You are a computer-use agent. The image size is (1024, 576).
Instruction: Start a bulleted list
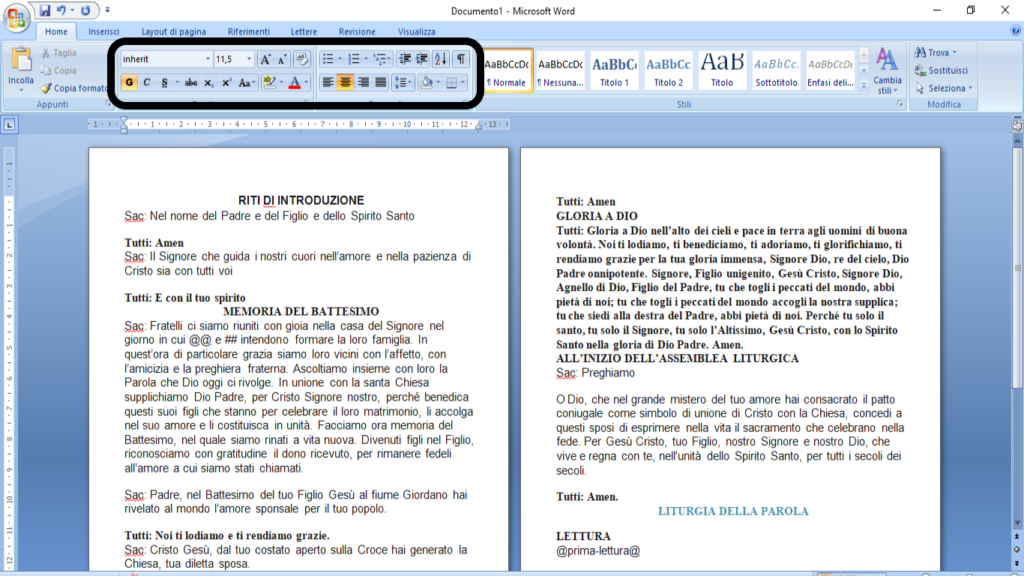[328, 58]
